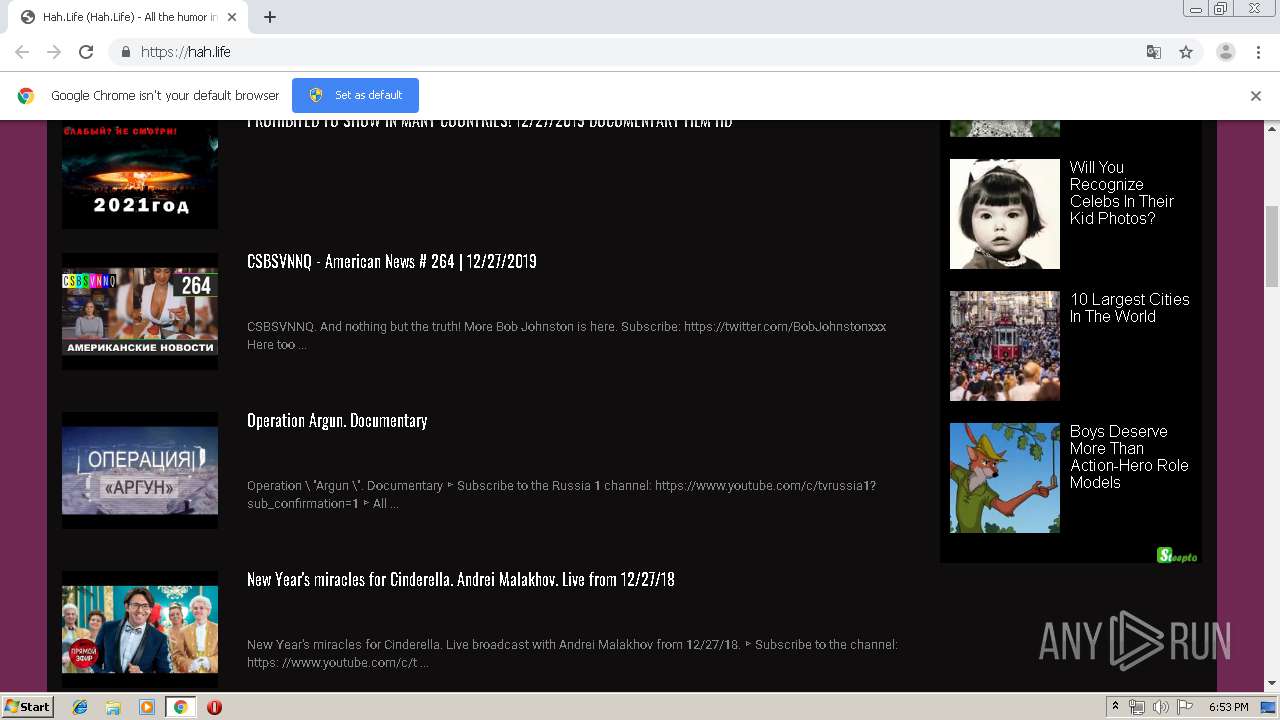The image size is (1280, 720).
Task: Open the Operation Argun thumbnail
Action: (140, 470)
